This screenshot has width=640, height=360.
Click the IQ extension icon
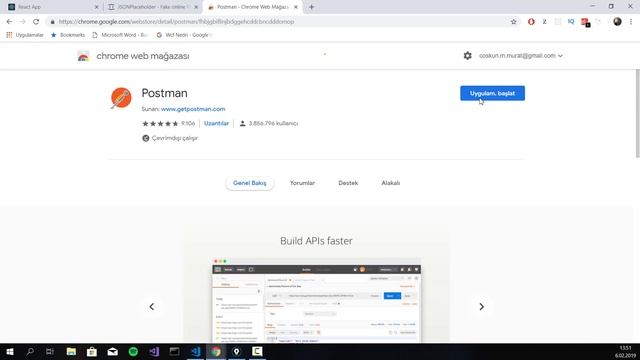coord(571,22)
